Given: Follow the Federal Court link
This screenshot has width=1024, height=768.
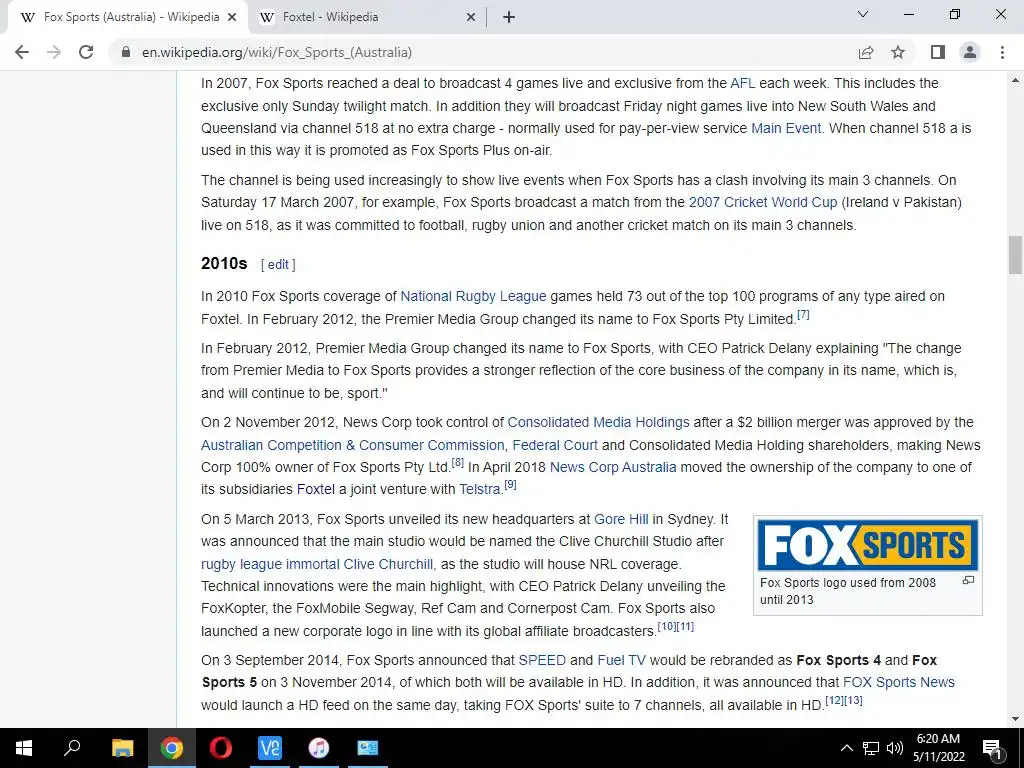Looking at the screenshot, I should 555,445.
